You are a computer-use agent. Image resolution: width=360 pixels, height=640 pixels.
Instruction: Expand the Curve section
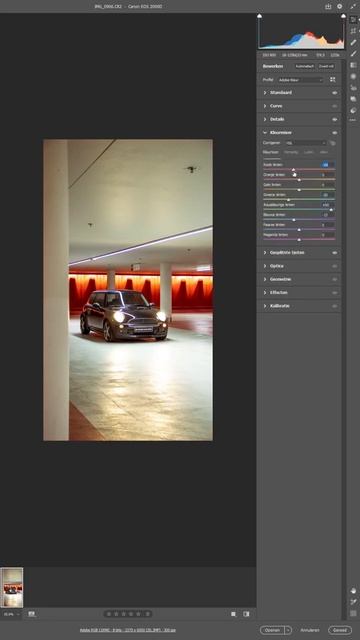(264, 106)
